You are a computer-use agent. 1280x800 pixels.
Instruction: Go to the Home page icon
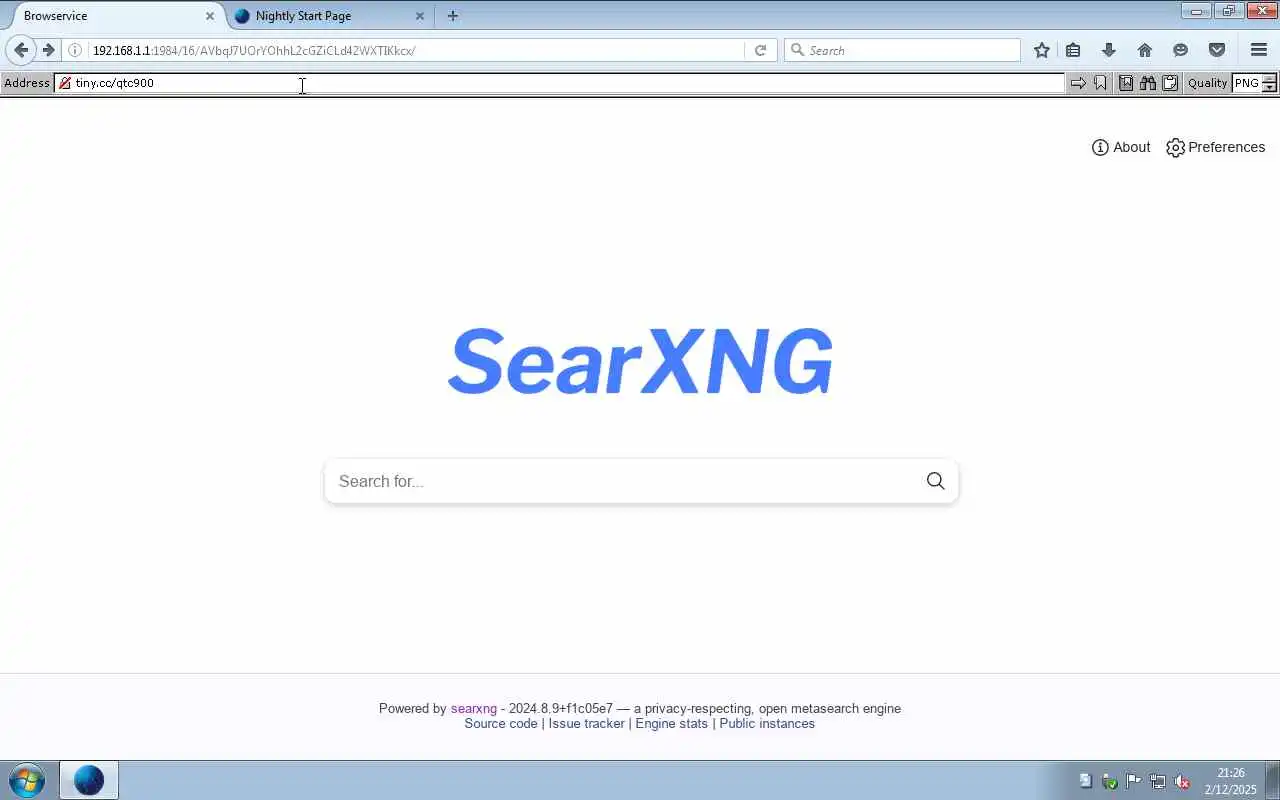(x=1145, y=50)
